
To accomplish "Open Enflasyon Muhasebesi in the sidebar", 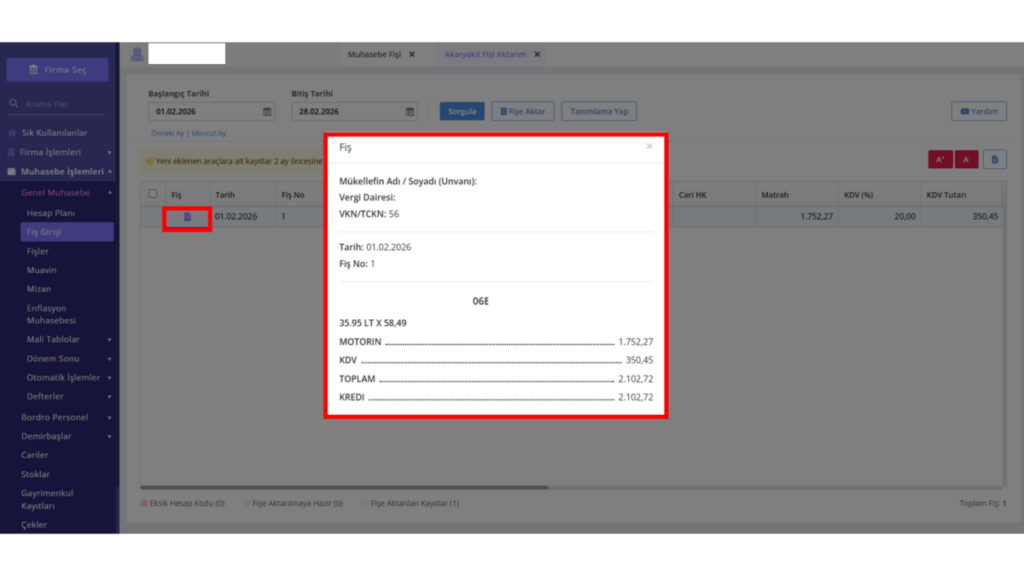I will (51, 314).
